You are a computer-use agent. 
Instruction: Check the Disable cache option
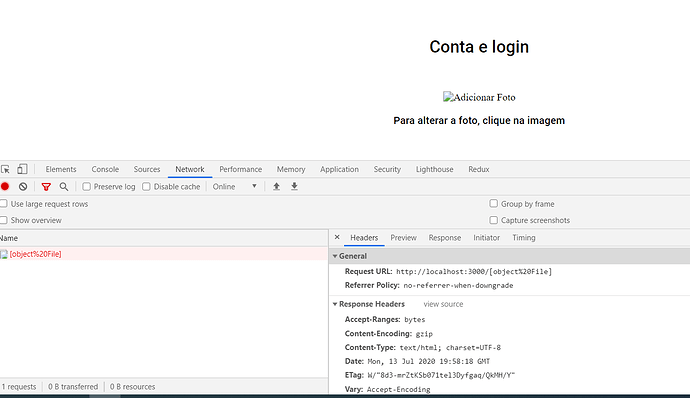tap(146, 187)
